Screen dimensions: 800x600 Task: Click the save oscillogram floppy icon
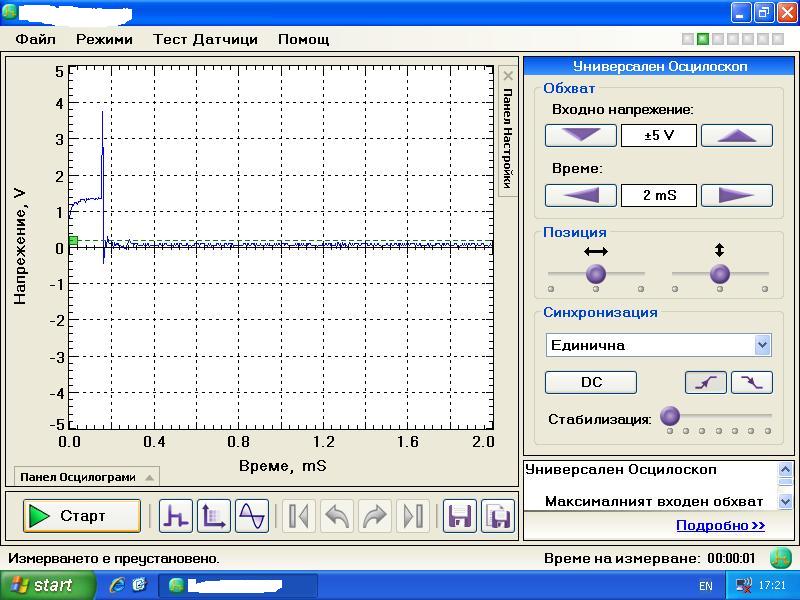[460, 516]
